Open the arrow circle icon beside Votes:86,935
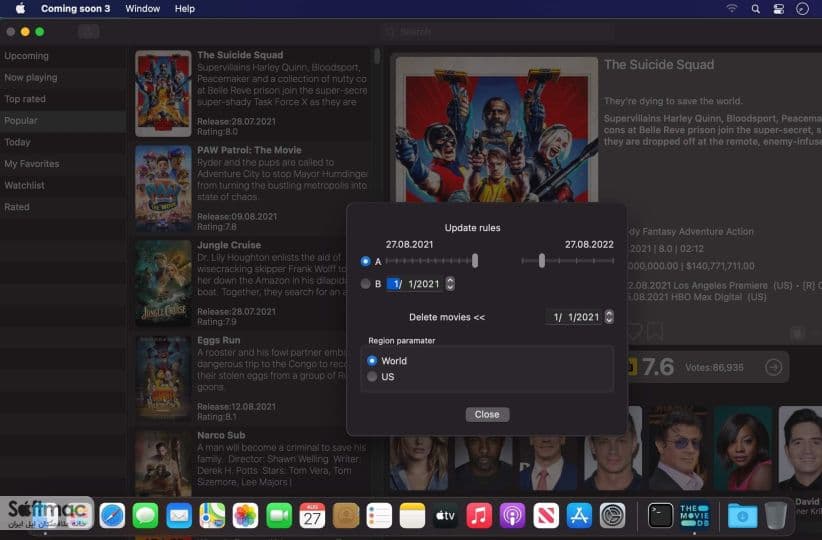Image resolution: width=822 pixels, height=540 pixels. click(x=774, y=368)
